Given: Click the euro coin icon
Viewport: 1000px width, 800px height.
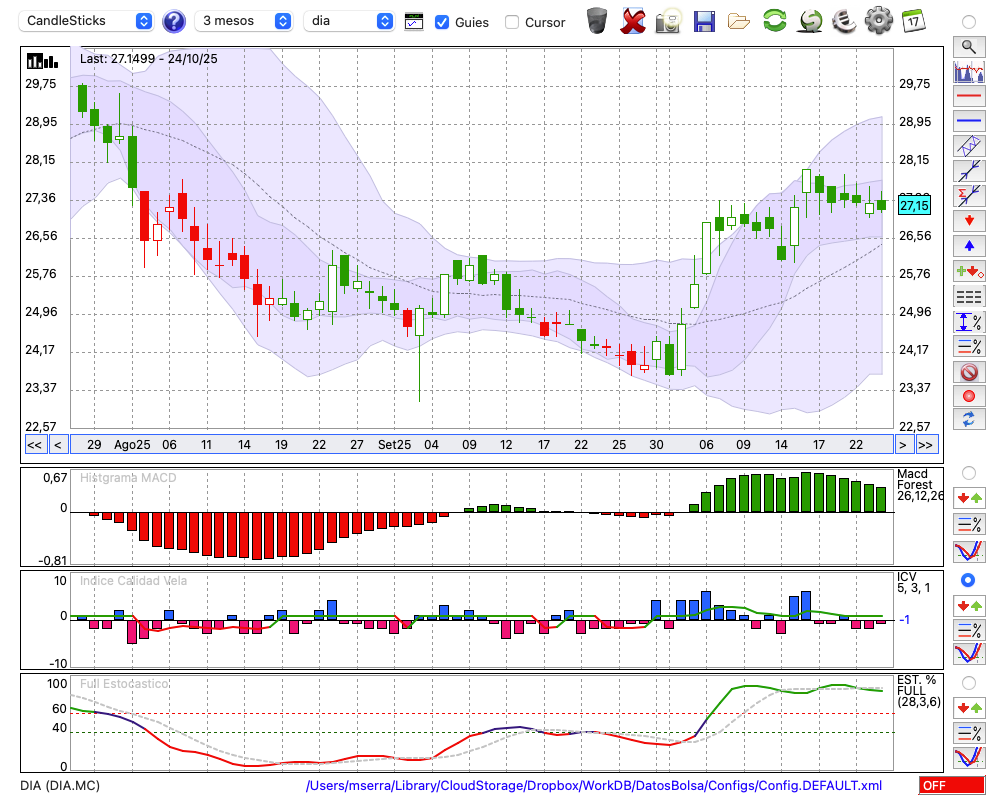Looking at the screenshot, I should coord(844,21).
